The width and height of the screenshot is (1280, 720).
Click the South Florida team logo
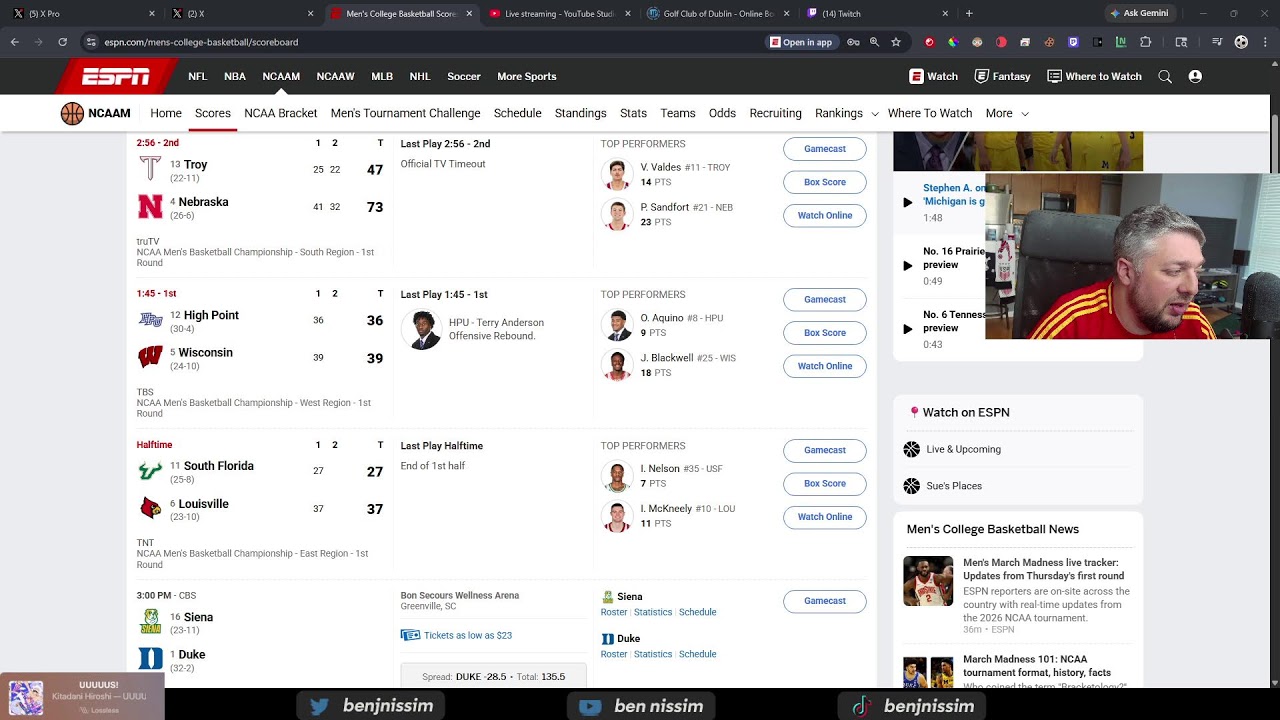tap(150, 471)
